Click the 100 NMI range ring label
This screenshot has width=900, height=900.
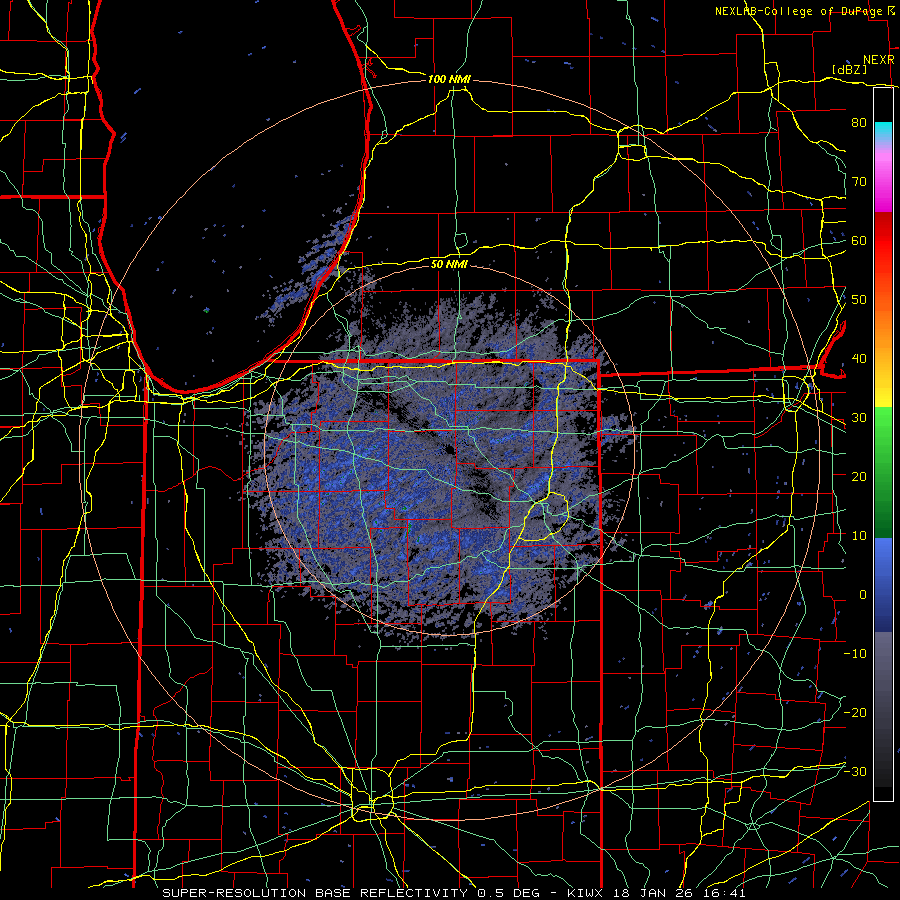[x=449, y=79]
